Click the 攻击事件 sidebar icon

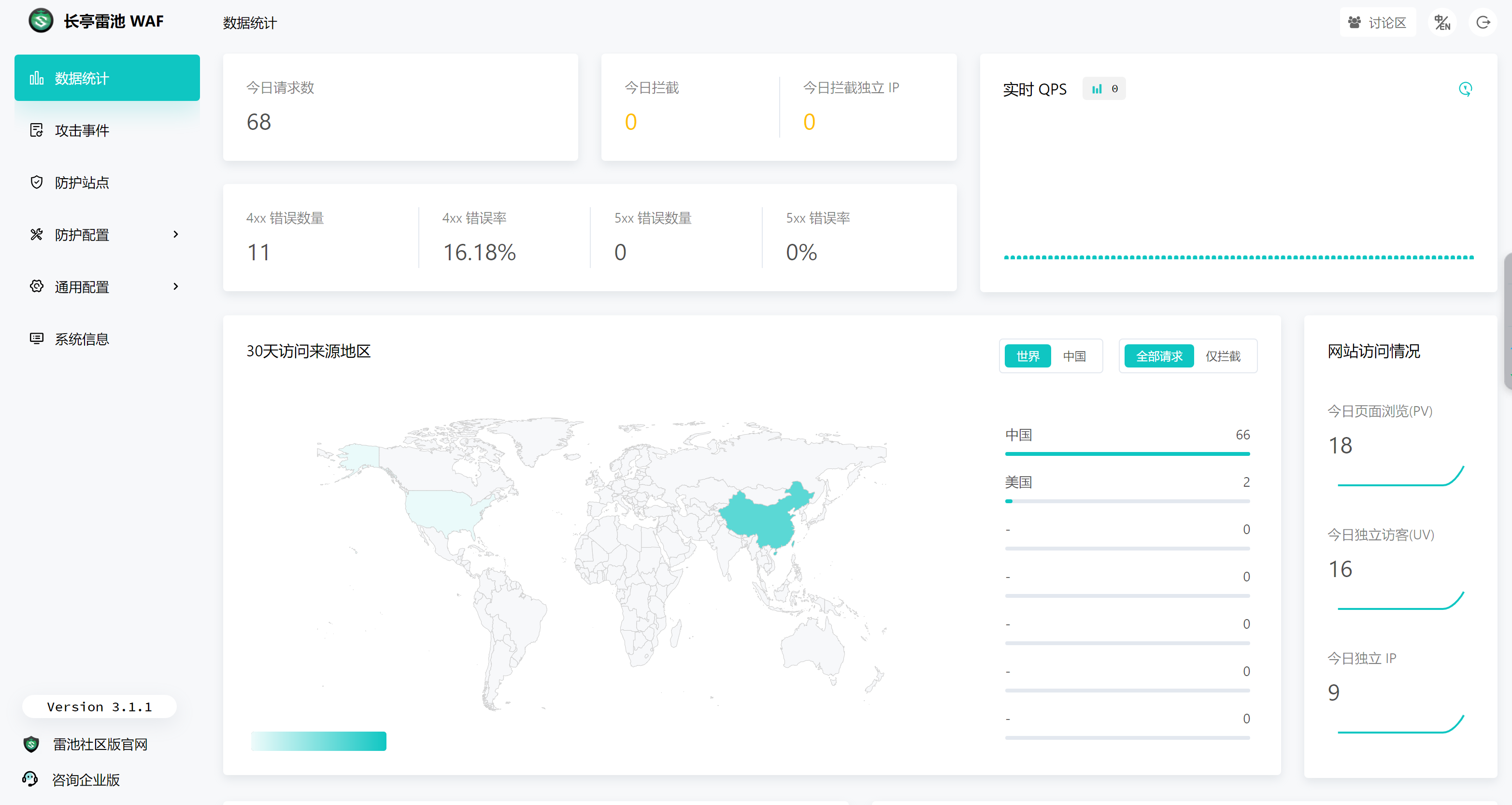click(36, 130)
